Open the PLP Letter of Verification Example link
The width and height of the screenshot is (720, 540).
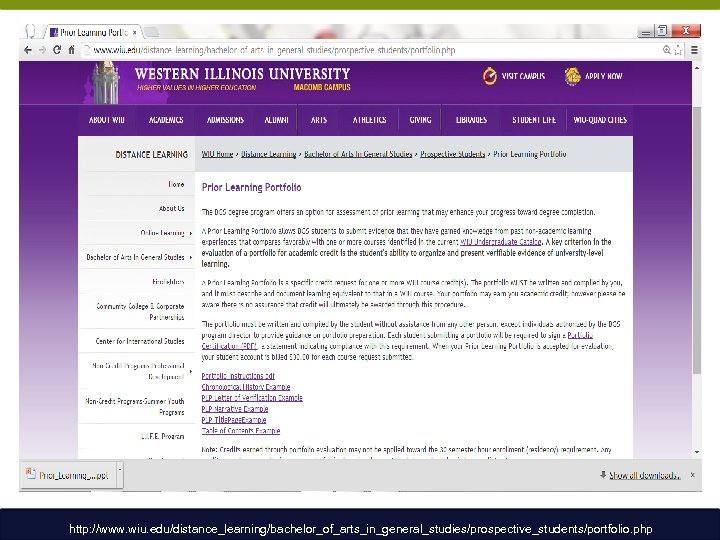(252, 398)
